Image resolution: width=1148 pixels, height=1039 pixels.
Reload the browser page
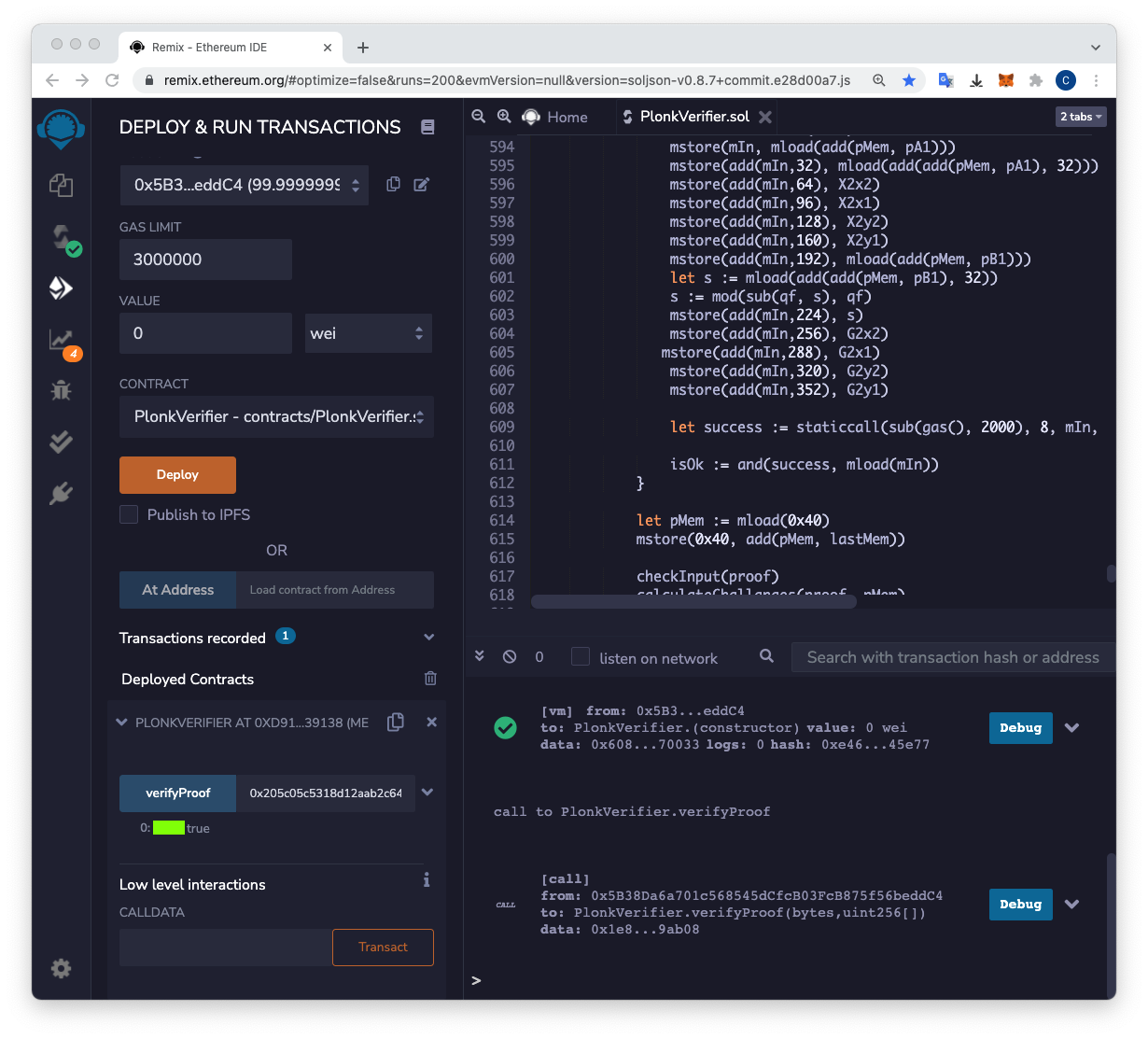click(x=112, y=80)
